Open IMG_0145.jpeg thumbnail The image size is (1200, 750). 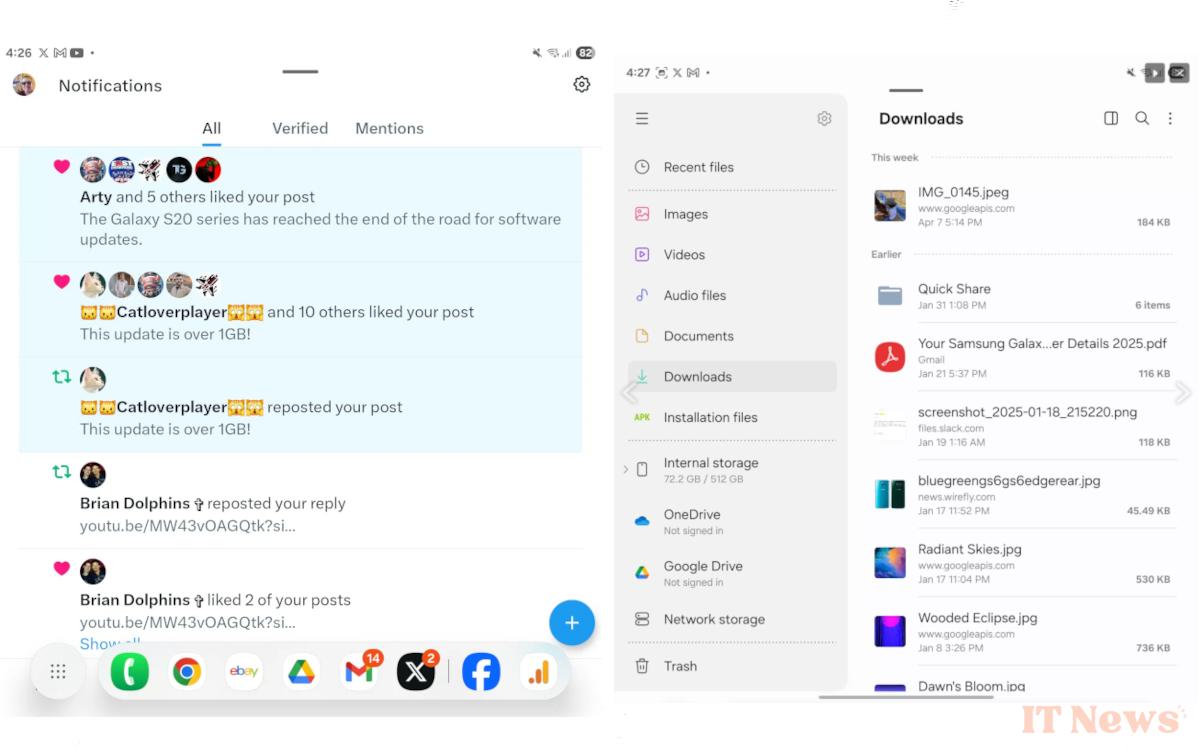click(x=890, y=206)
